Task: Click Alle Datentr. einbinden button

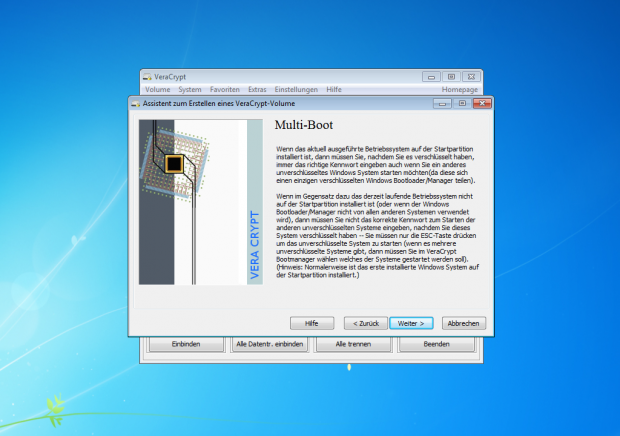Action: [x=270, y=344]
